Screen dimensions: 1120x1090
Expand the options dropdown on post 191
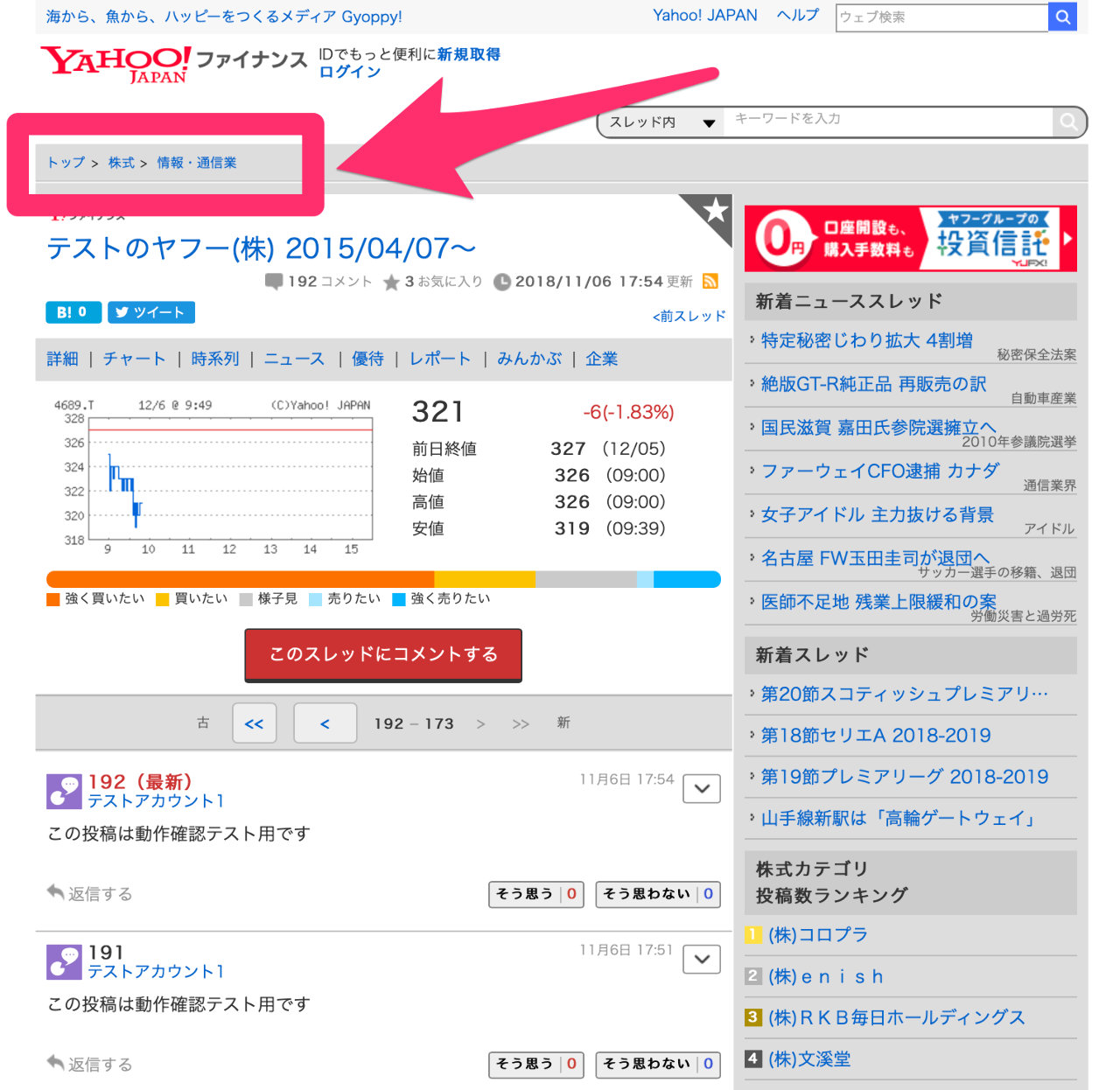[x=702, y=960]
